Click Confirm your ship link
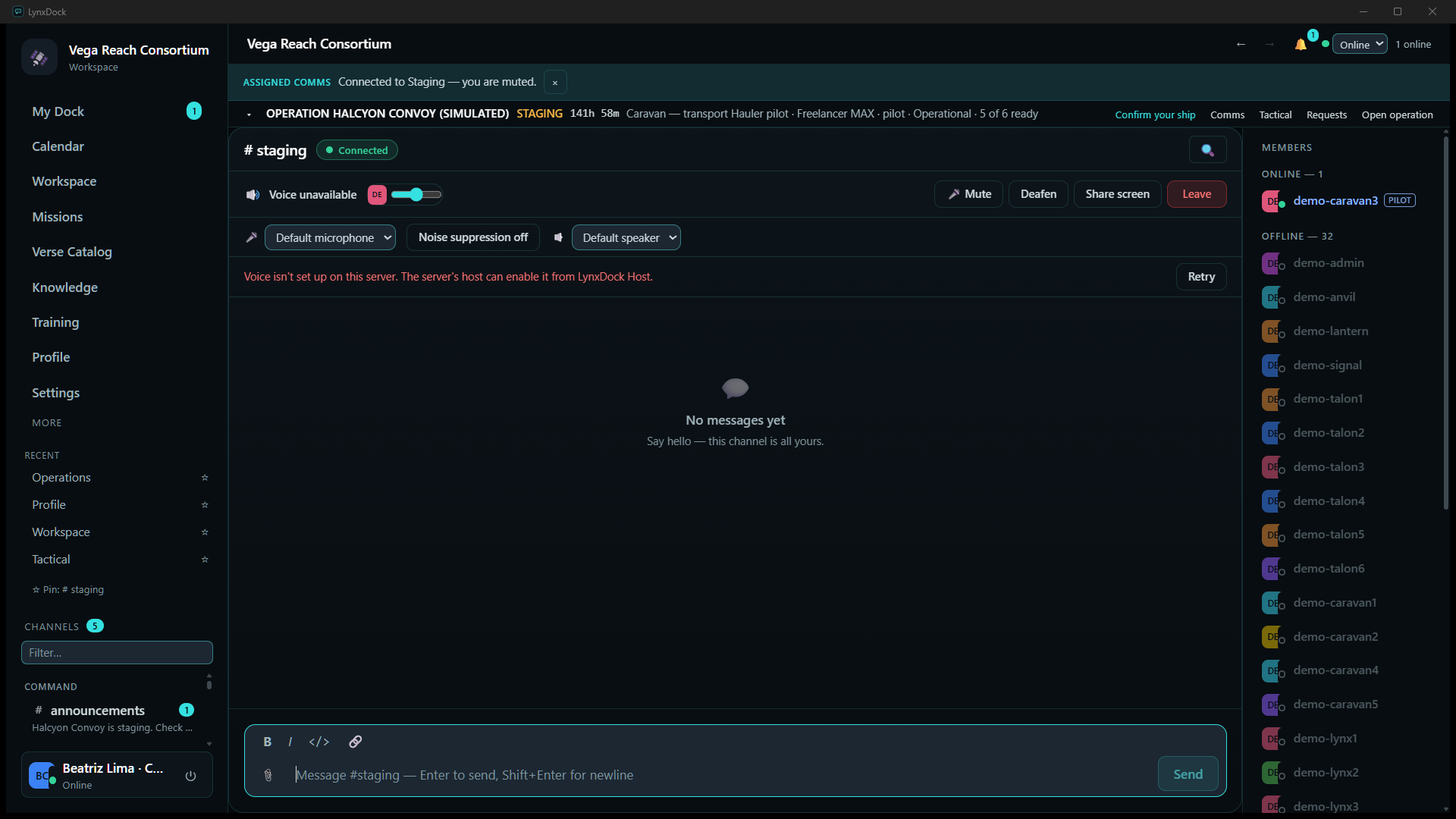1456x819 pixels. 1155,115
